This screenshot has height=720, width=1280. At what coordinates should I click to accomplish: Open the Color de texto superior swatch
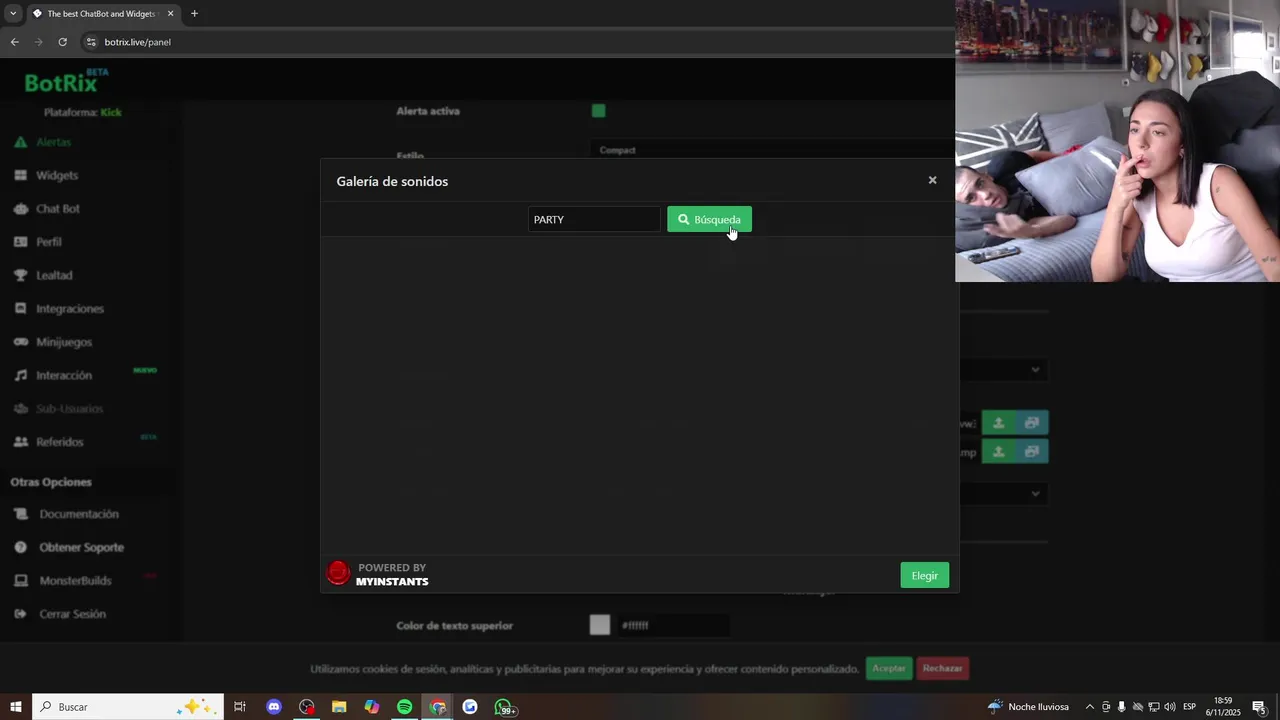(x=599, y=625)
